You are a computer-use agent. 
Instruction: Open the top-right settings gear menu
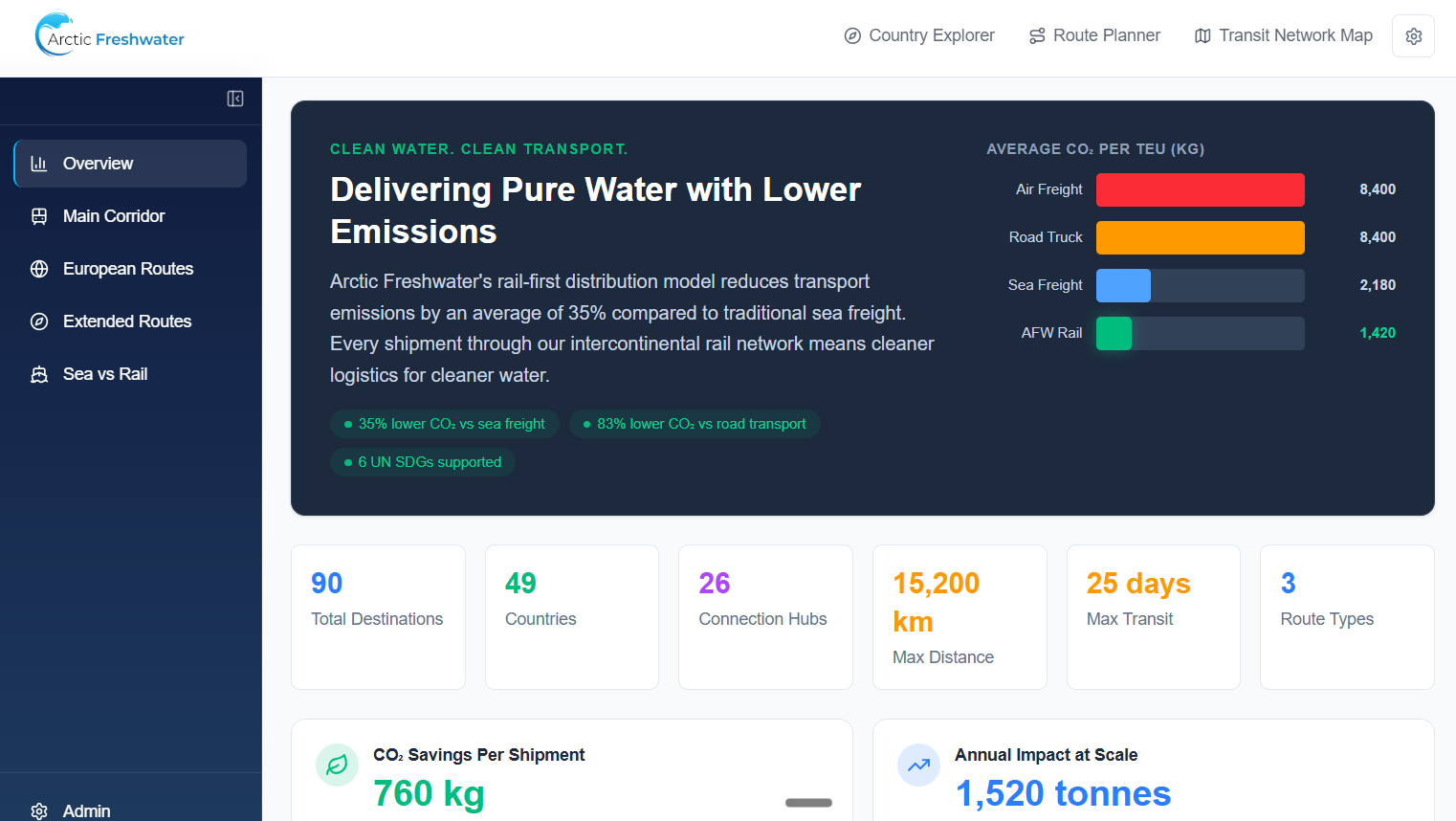click(1413, 35)
